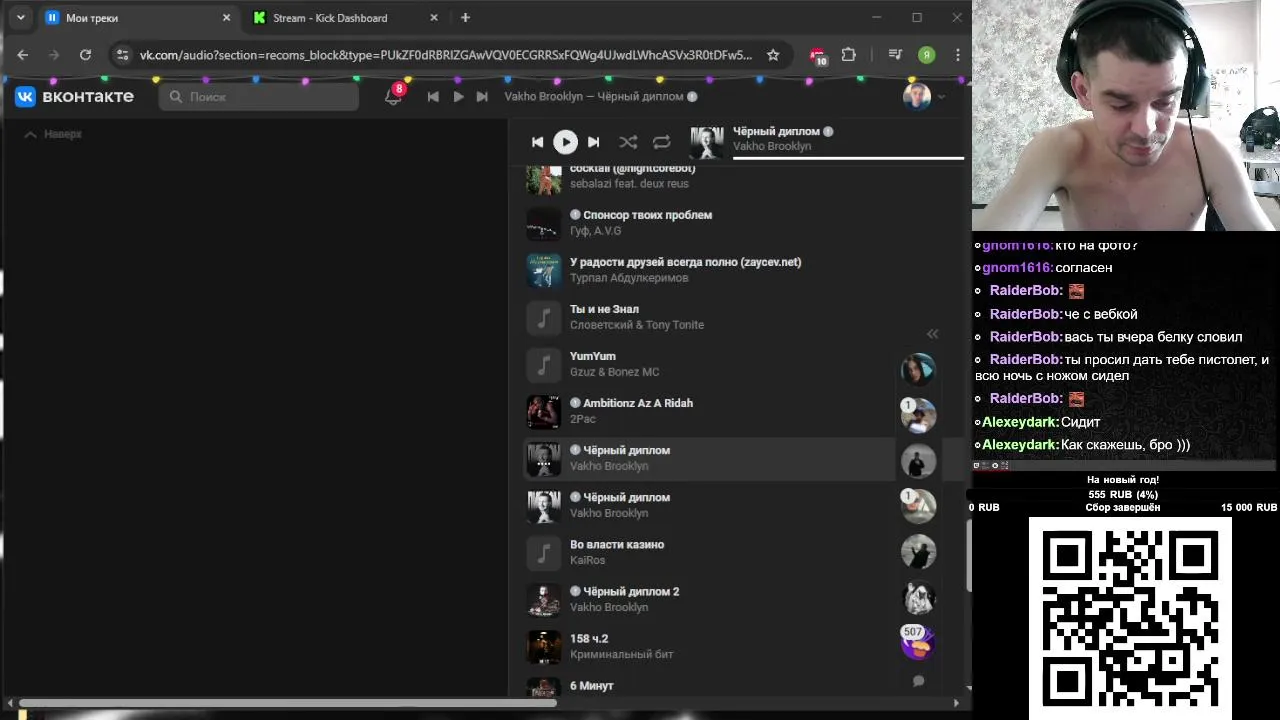The width and height of the screenshot is (1280, 720).
Task: Seek on the track progress bar
Action: point(848,158)
